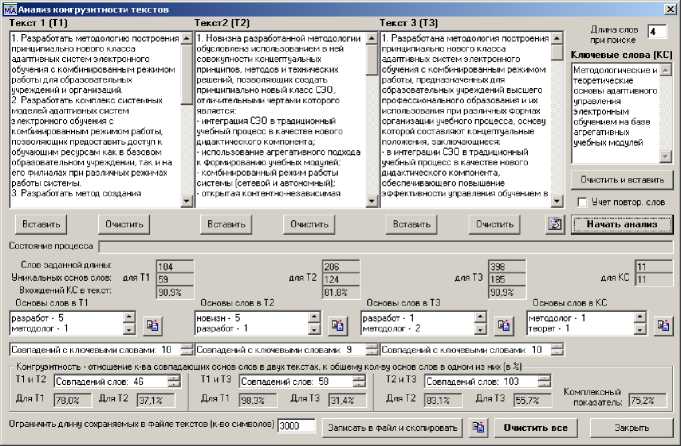Click Очистить button under Текст 3

tap(495, 224)
